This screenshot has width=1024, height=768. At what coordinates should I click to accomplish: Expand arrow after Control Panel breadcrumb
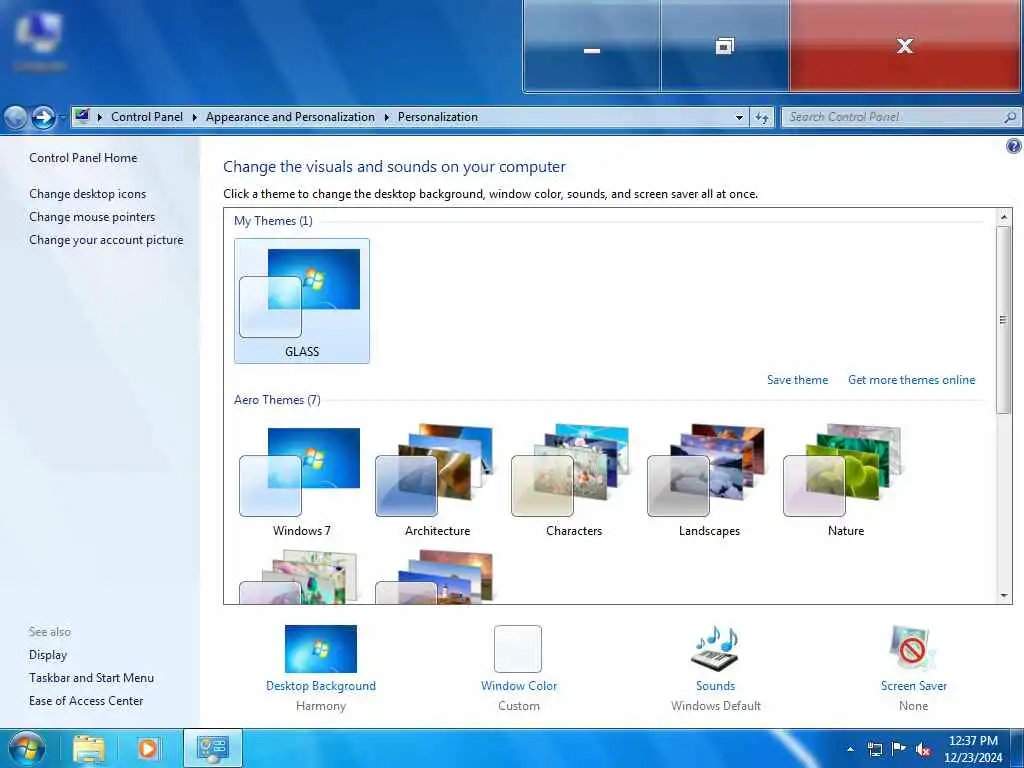(x=195, y=117)
